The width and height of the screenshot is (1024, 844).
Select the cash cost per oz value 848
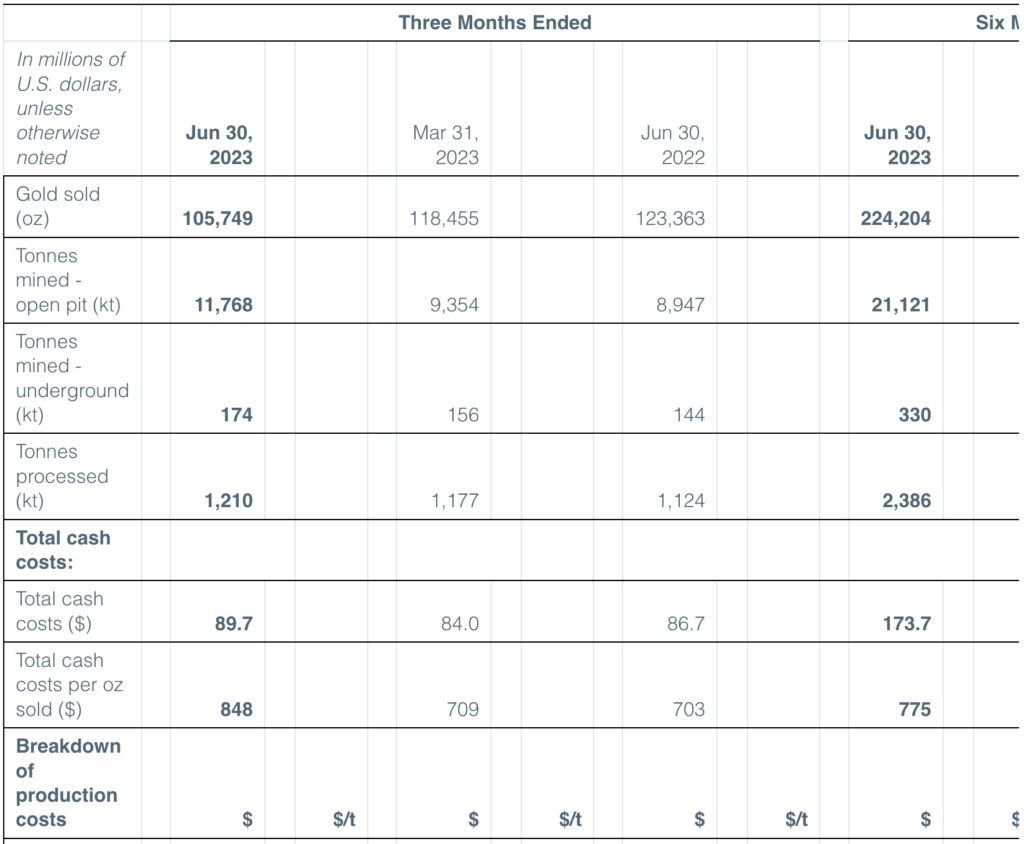pyautogui.click(x=236, y=710)
